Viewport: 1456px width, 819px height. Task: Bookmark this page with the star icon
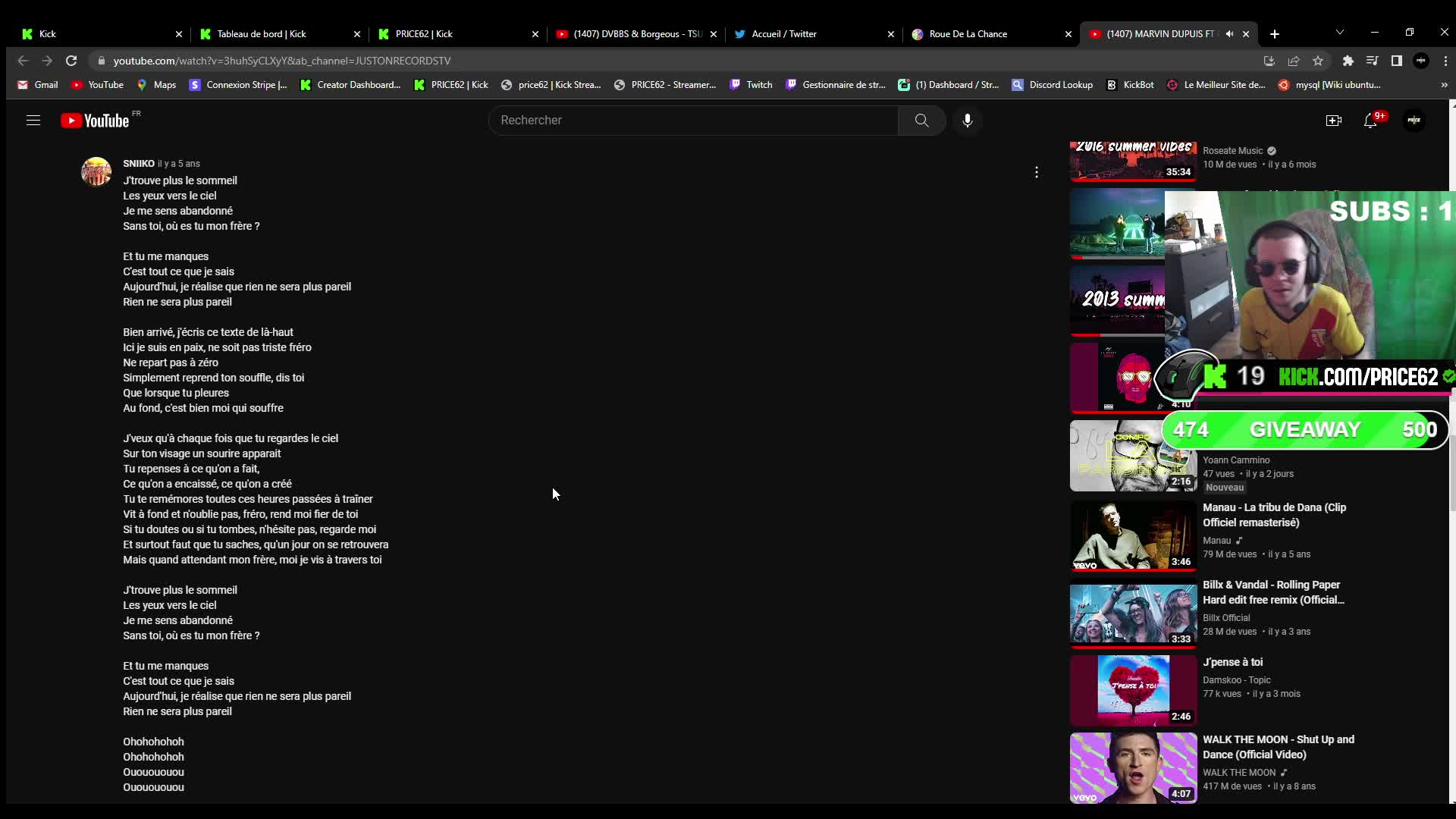(1318, 61)
